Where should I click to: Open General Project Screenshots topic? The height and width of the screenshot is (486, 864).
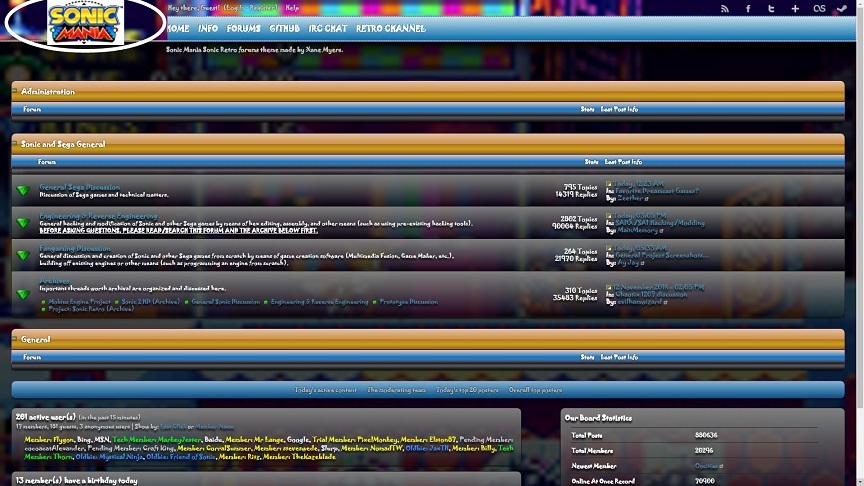pos(662,256)
